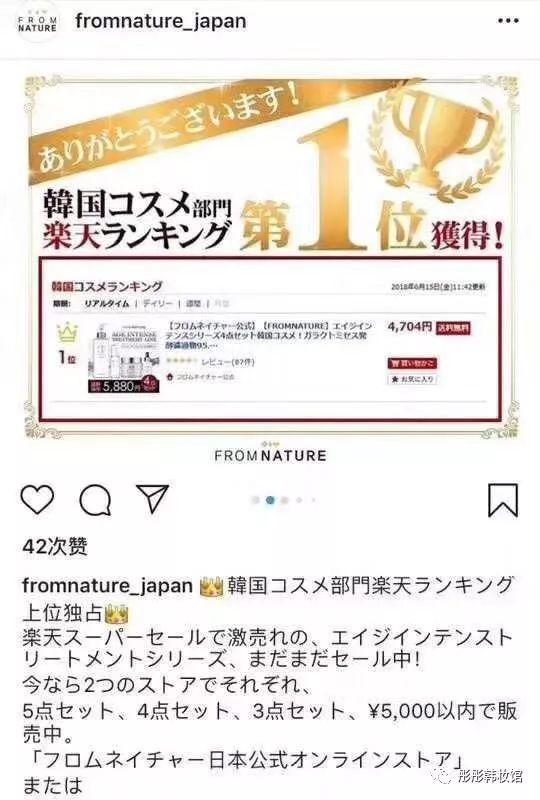Image resolution: width=540 pixels, height=800 pixels.
Task: Jump to the third carousel dot
Action: 285,500
